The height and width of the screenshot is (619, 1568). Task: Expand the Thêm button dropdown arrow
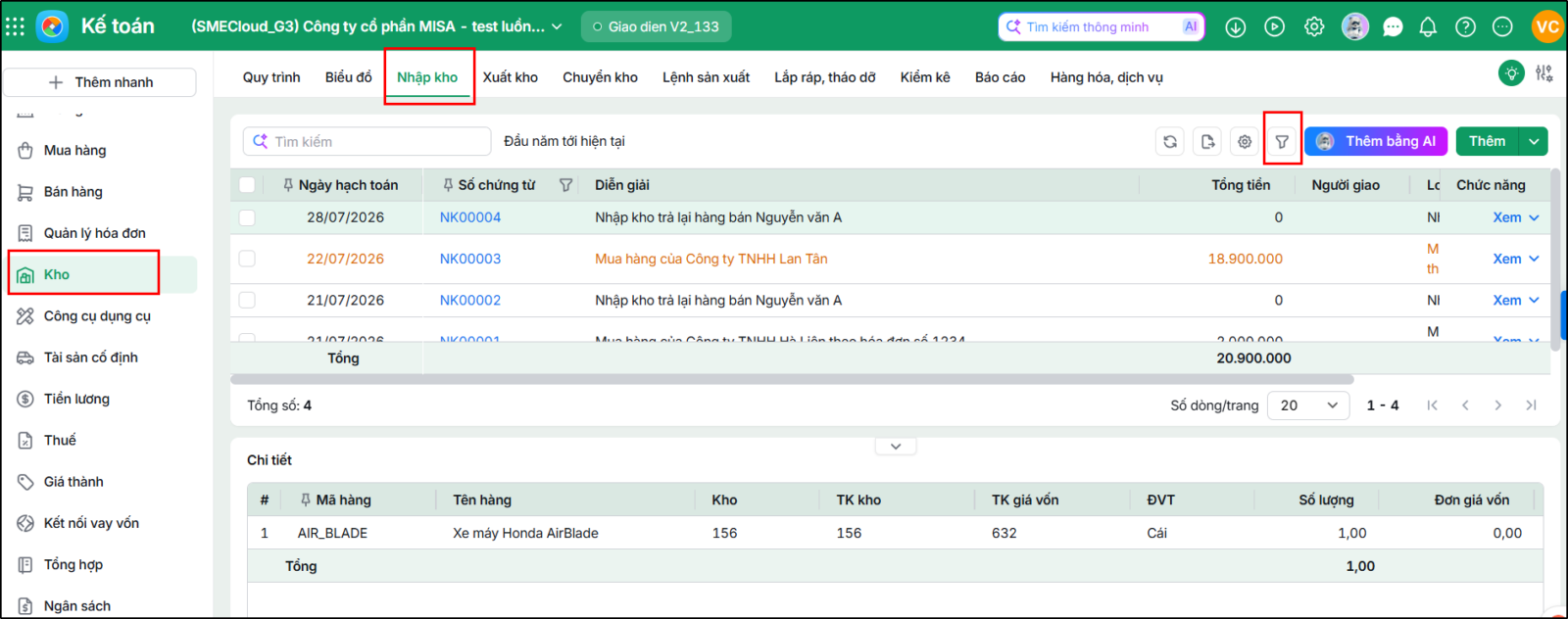pos(1534,142)
